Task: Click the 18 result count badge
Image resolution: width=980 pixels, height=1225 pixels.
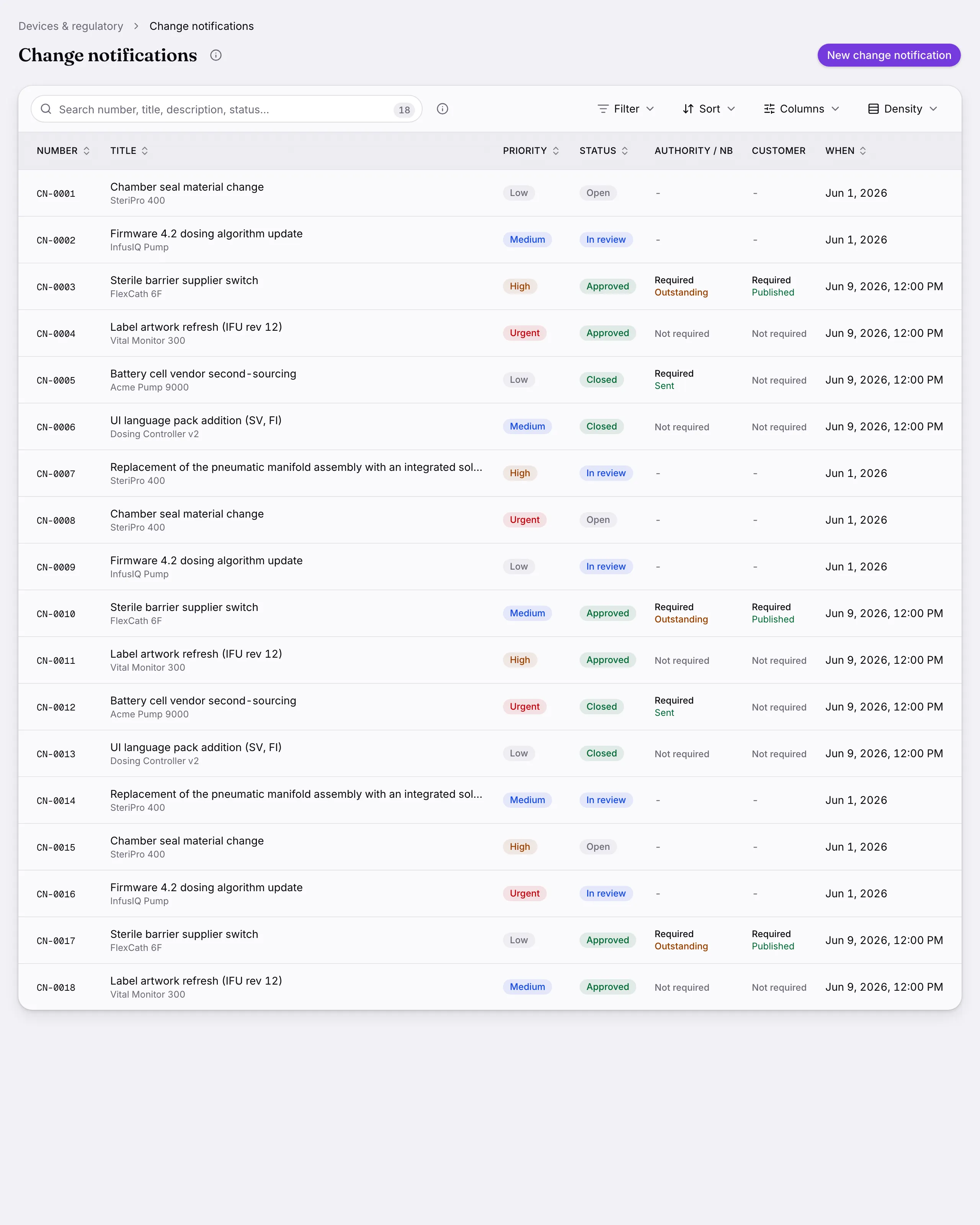Action: coord(404,109)
